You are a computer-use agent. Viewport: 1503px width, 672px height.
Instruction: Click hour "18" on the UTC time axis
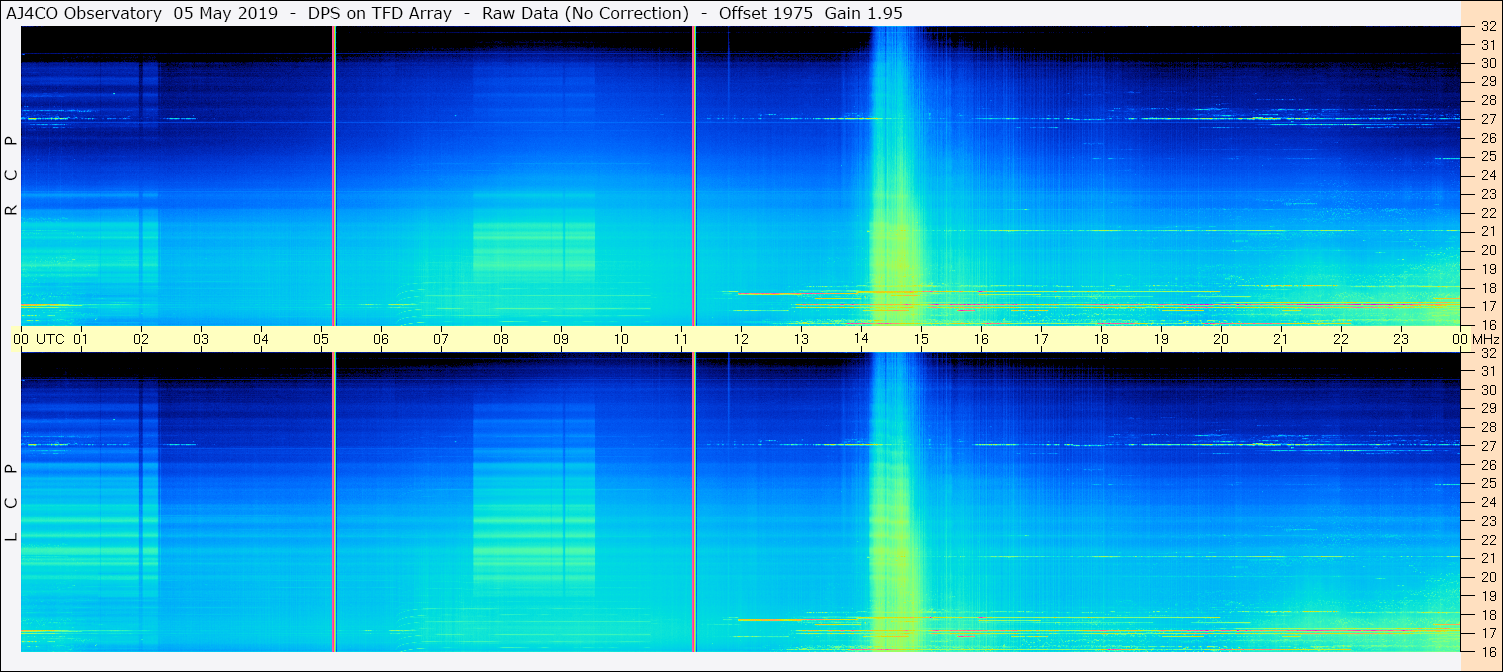pos(1101,339)
